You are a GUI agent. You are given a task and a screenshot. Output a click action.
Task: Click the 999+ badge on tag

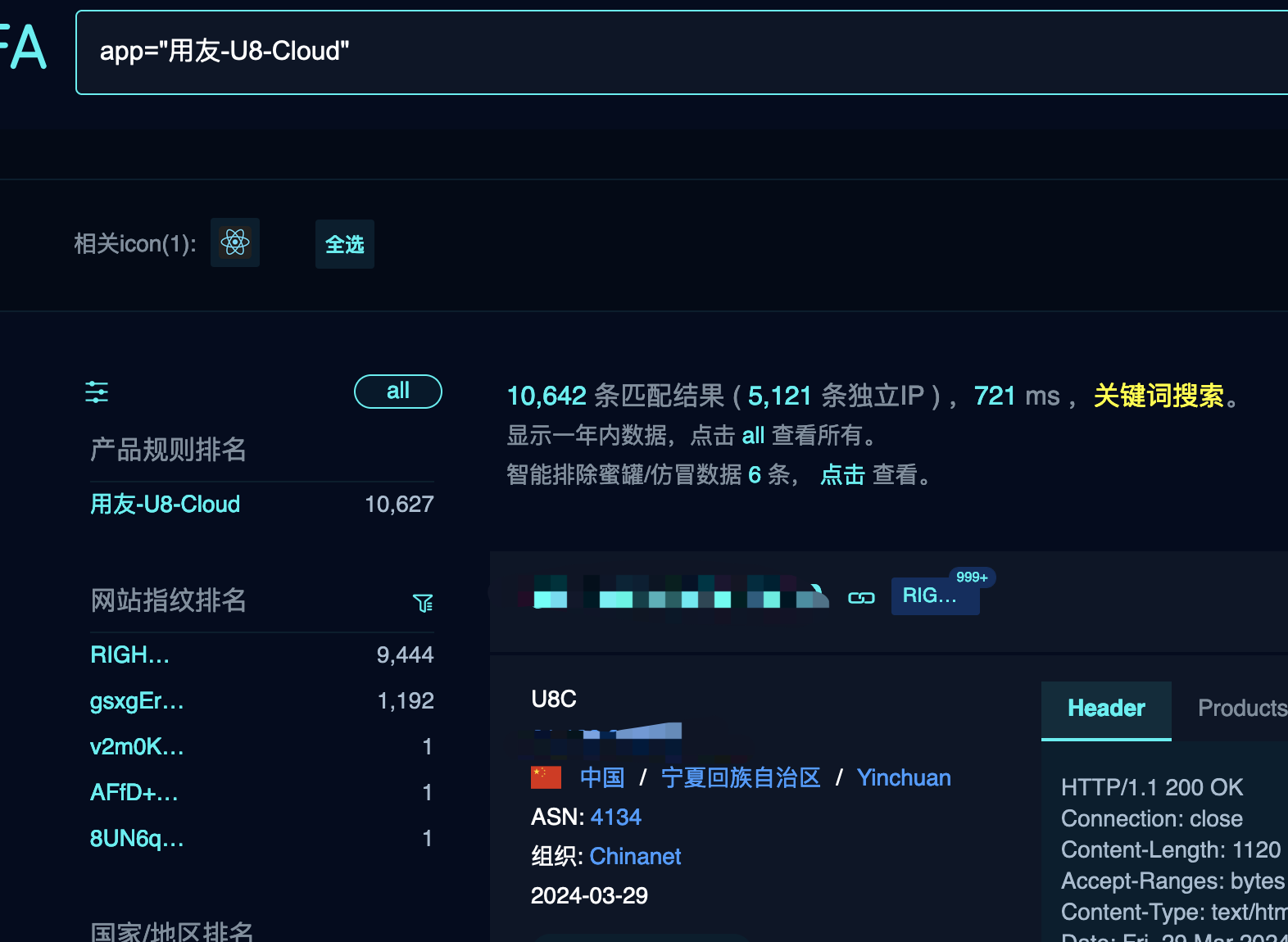click(x=972, y=577)
